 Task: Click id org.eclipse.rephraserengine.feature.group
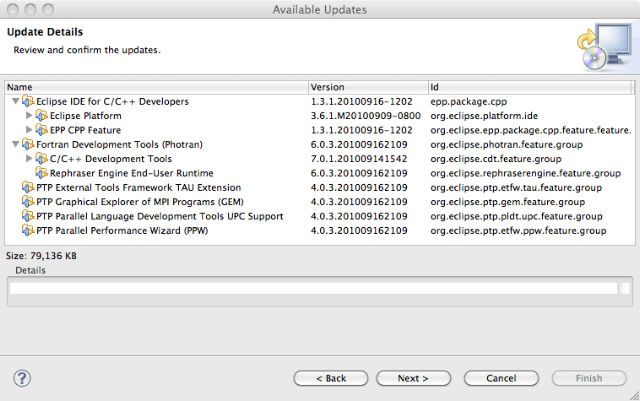(526, 174)
